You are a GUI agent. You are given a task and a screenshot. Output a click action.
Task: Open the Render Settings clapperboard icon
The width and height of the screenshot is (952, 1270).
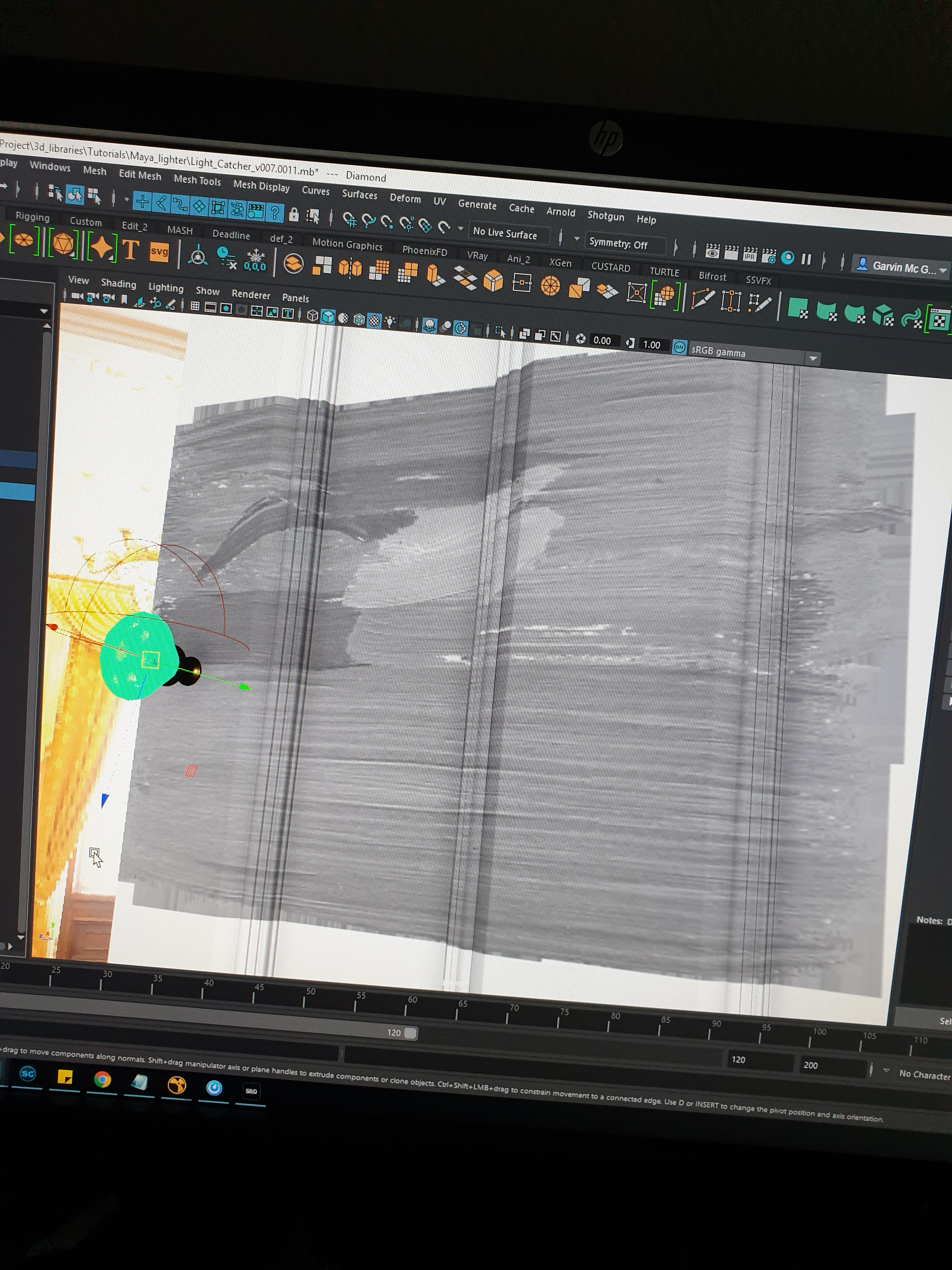pos(769,256)
